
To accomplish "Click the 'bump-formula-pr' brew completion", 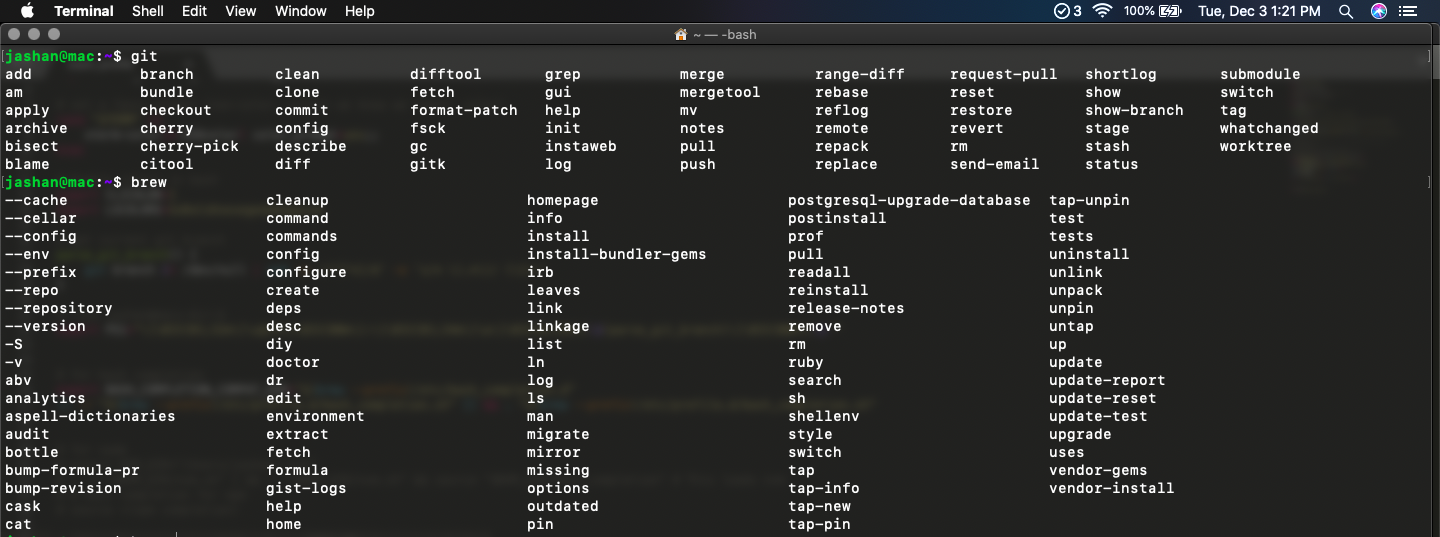I will point(72,470).
